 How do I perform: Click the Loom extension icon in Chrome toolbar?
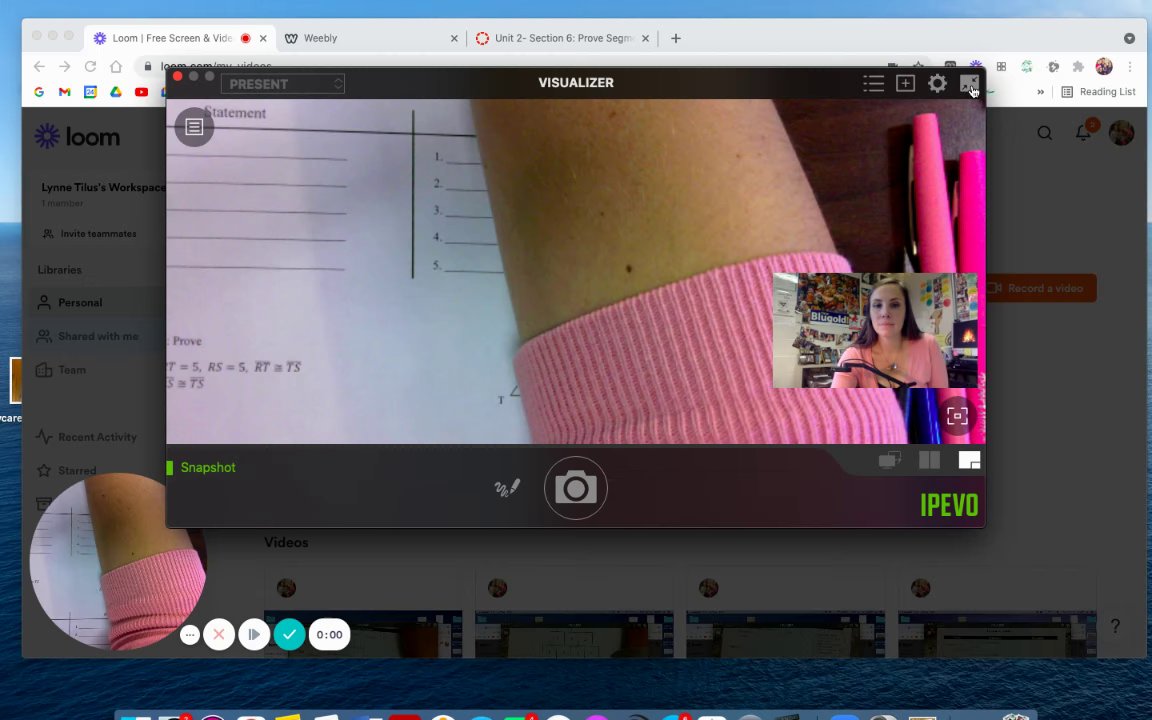(x=976, y=67)
